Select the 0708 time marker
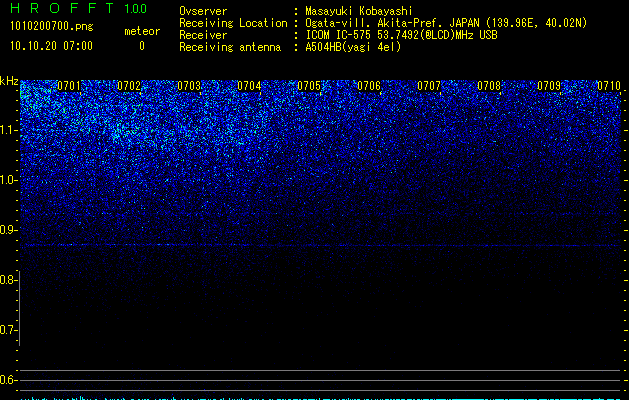 pos(489,86)
